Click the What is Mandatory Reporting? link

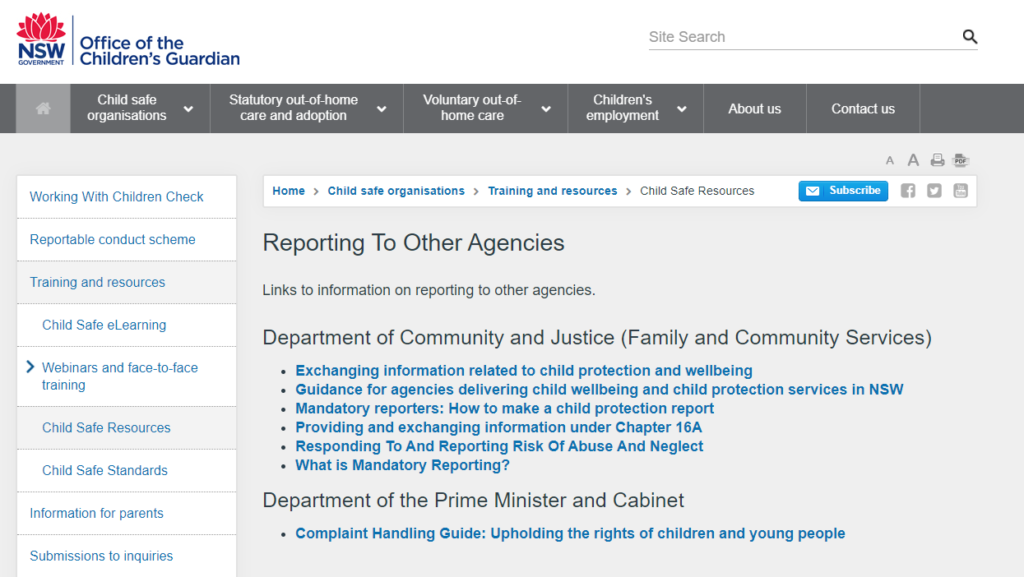pyautogui.click(x=402, y=465)
